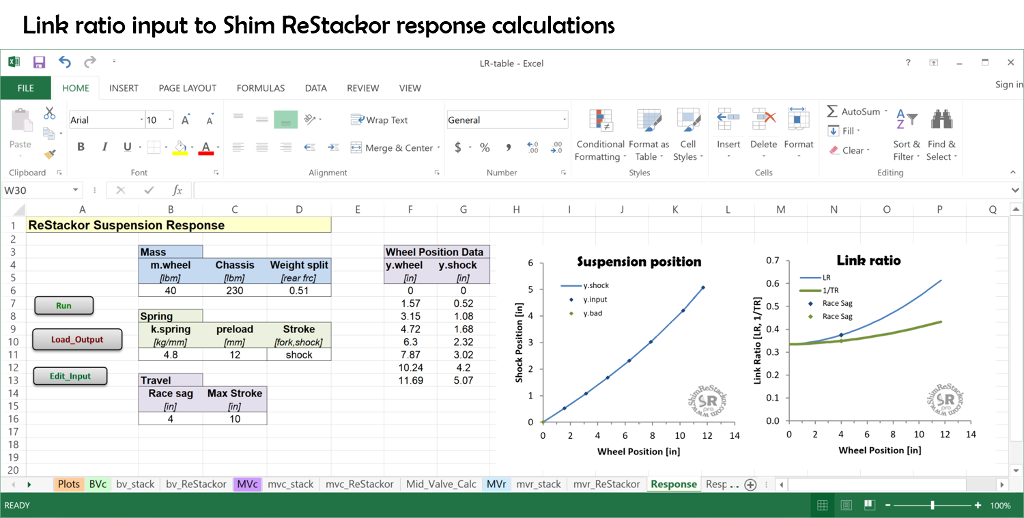Expand the General number format dropdown
The image size is (1024, 518).
pos(564,120)
